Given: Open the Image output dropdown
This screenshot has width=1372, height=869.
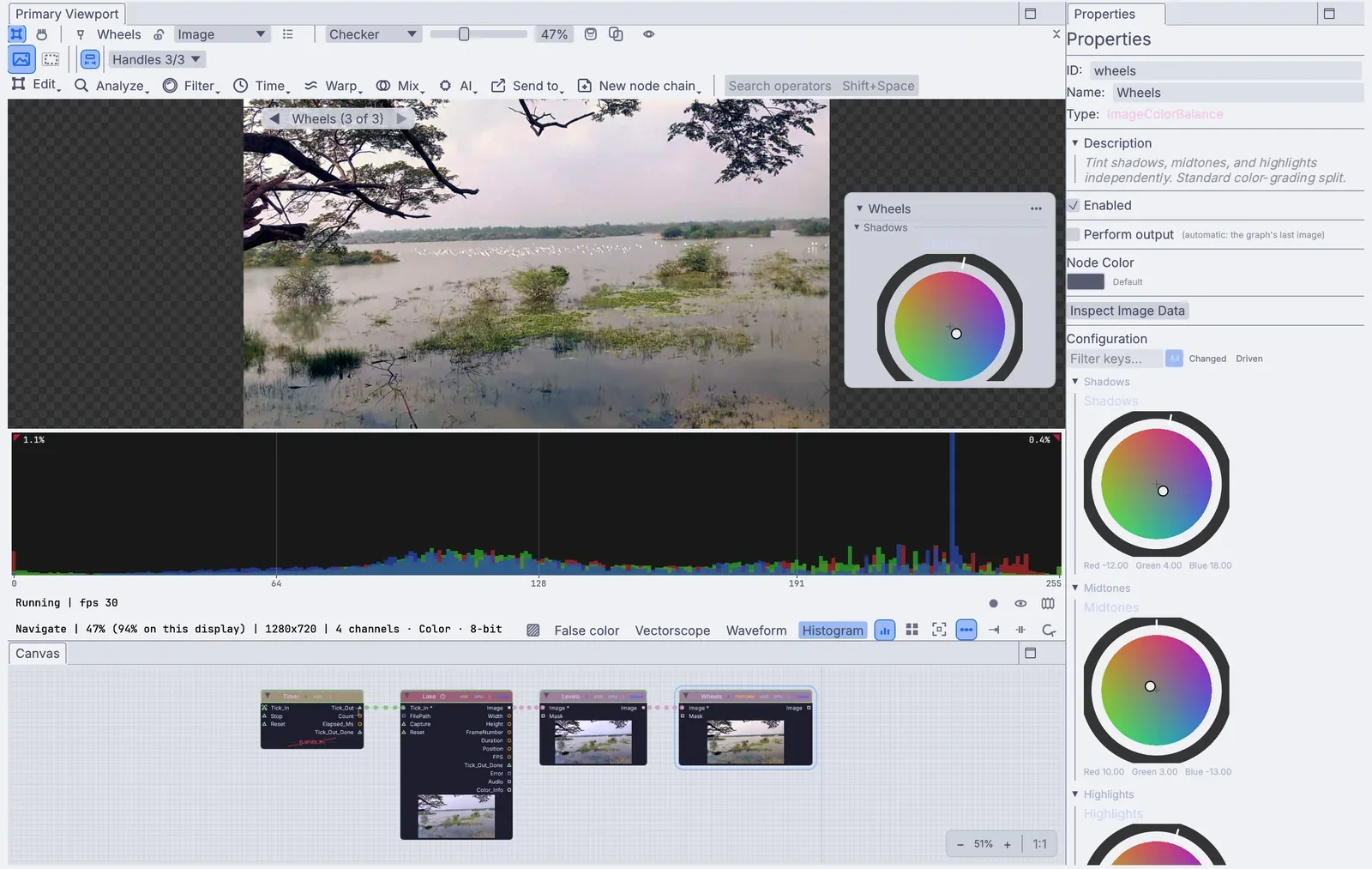Looking at the screenshot, I should [x=222, y=34].
